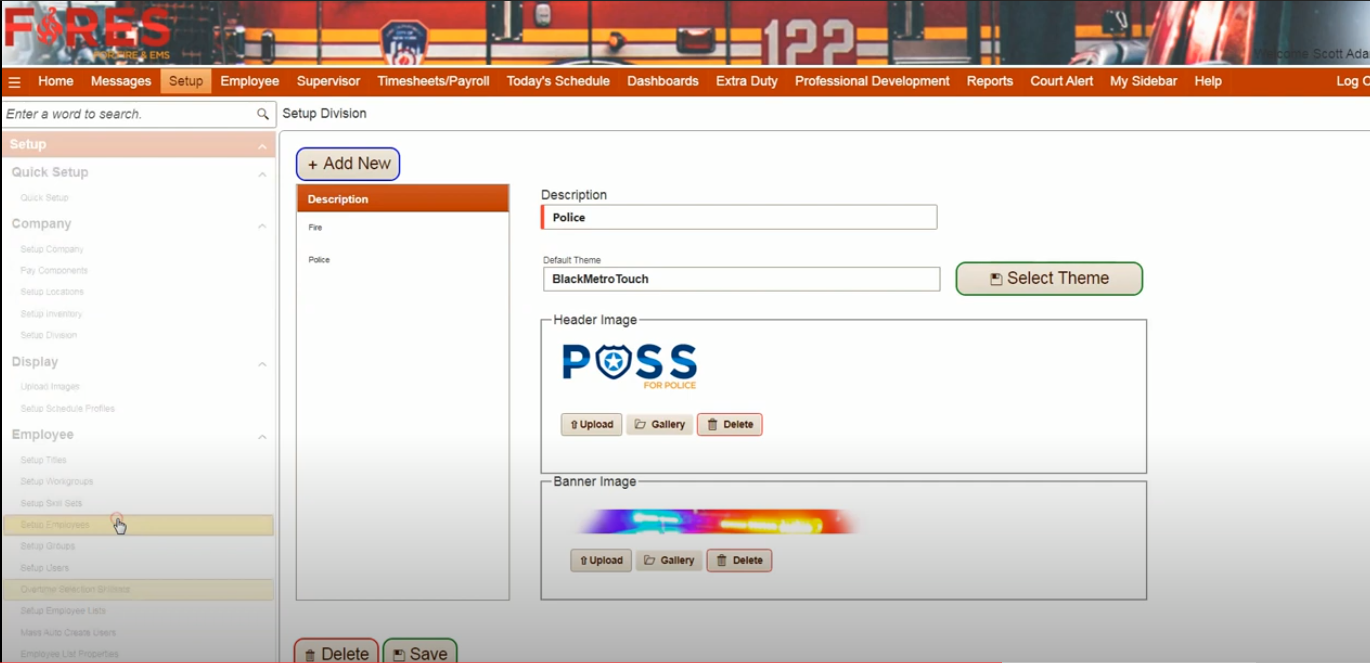Open Setup Division in sidebar
This screenshot has height=663, width=1370.
pos(49,335)
